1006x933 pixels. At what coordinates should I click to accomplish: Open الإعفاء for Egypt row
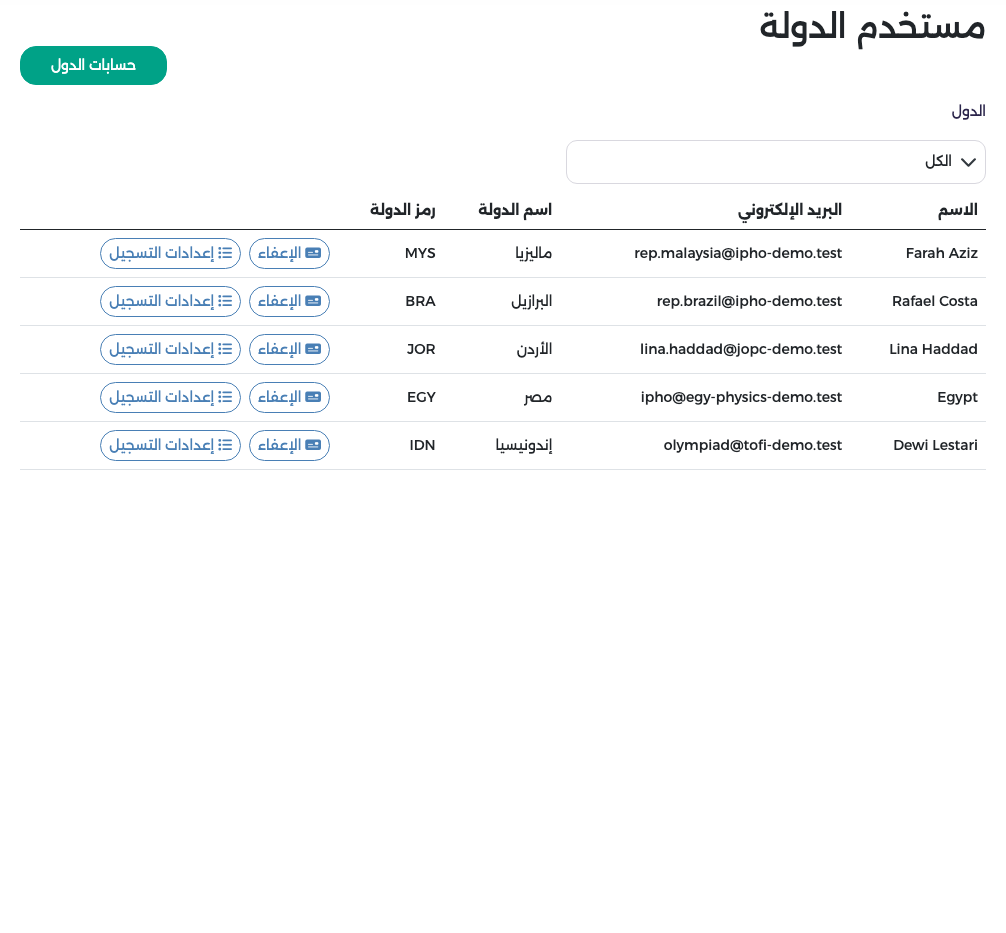(289, 398)
